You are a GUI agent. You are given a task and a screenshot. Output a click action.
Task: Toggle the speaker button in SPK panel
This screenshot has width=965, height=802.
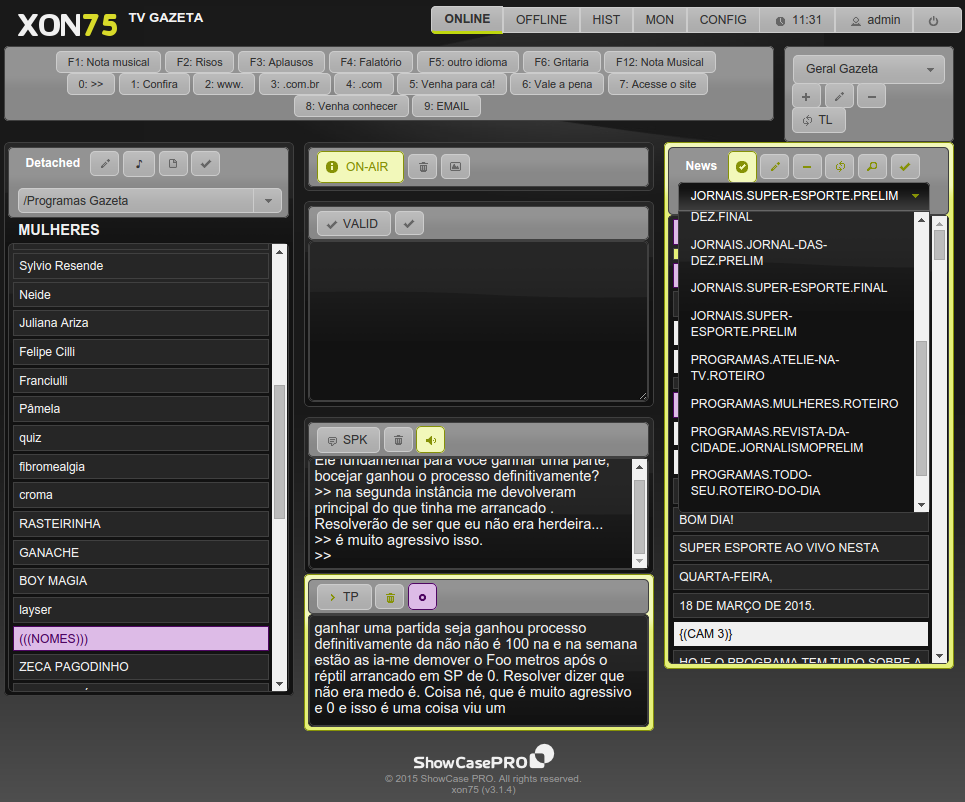[x=430, y=440]
